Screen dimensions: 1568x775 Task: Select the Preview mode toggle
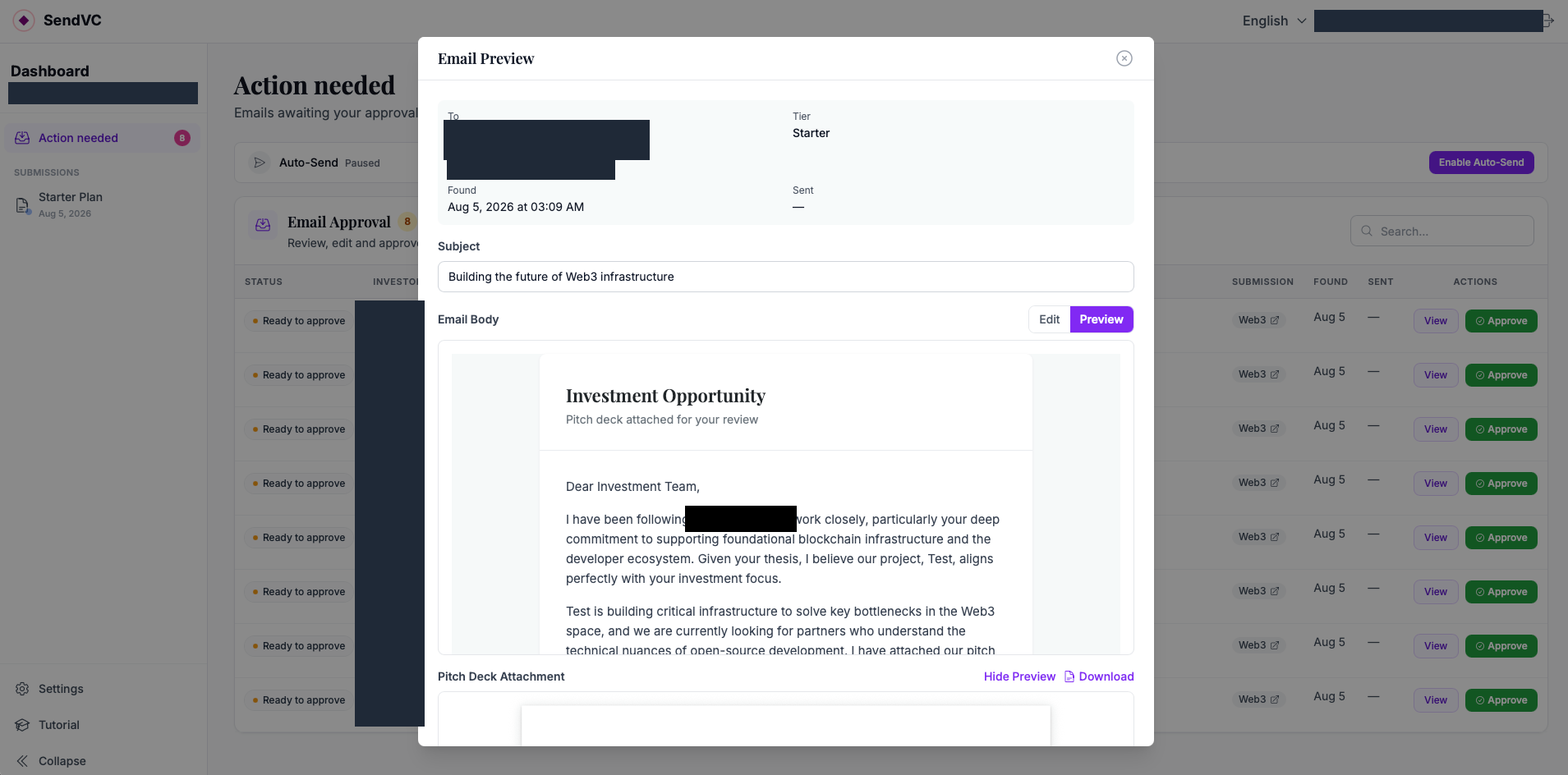[x=1101, y=319]
